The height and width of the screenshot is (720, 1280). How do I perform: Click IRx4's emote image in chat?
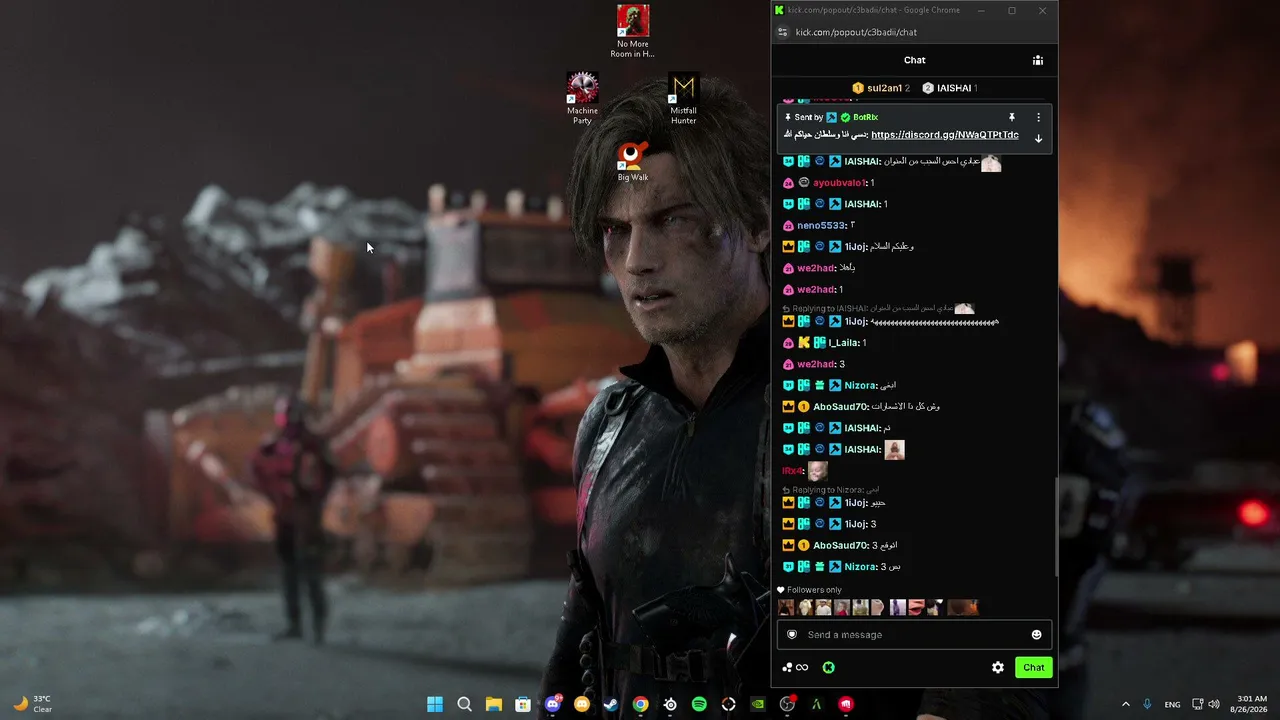pyautogui.click(x=817, y=471)
